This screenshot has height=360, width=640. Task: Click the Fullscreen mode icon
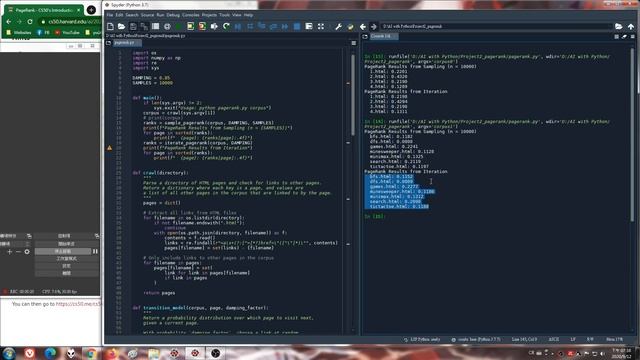click(x=321, y=27)
